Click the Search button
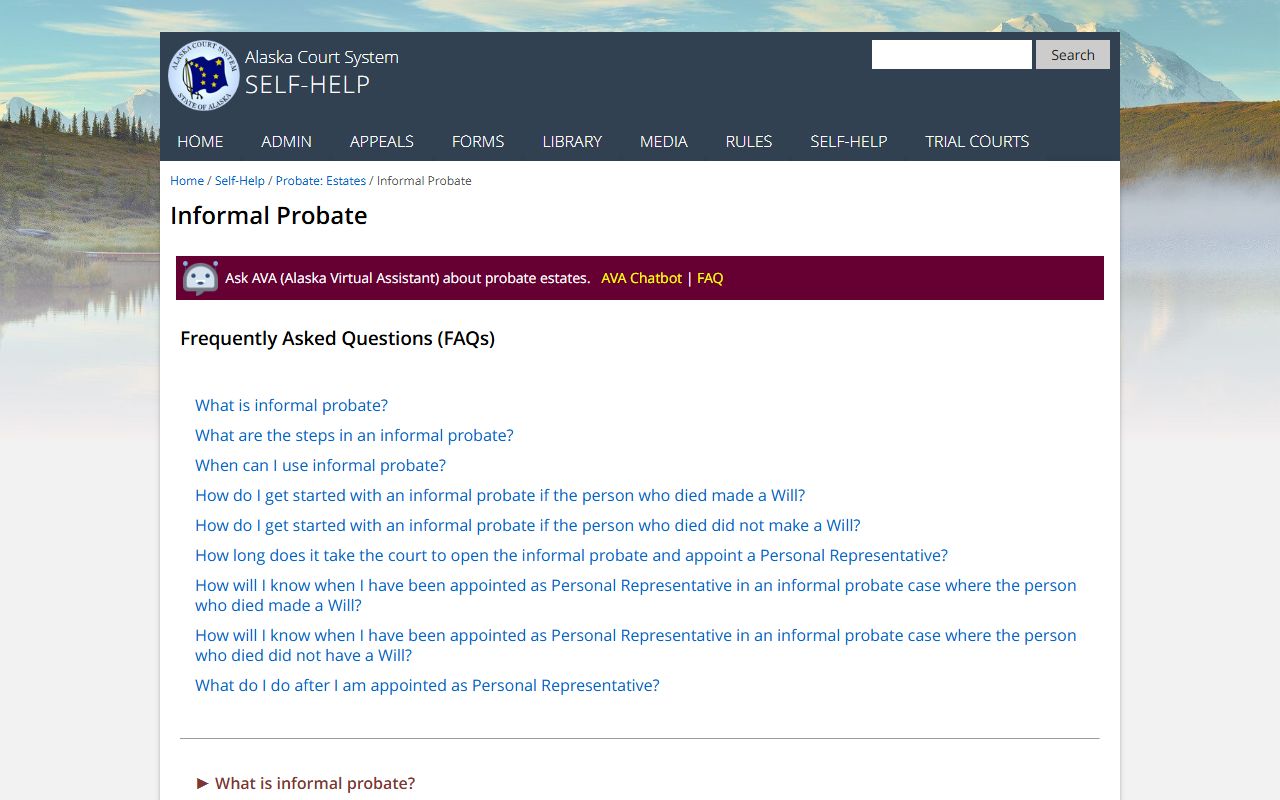Viewport: 1280px width, 800px height. click(1073, 55)
